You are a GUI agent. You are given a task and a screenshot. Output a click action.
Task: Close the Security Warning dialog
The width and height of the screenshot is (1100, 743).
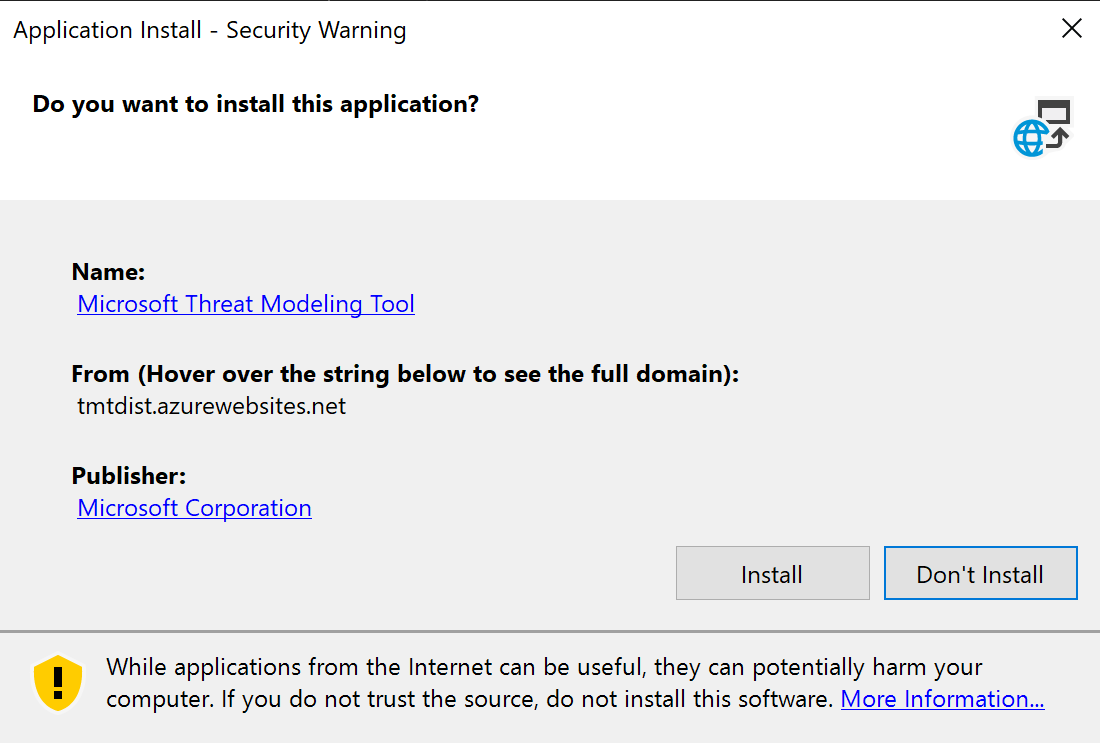click(1072, 29)
